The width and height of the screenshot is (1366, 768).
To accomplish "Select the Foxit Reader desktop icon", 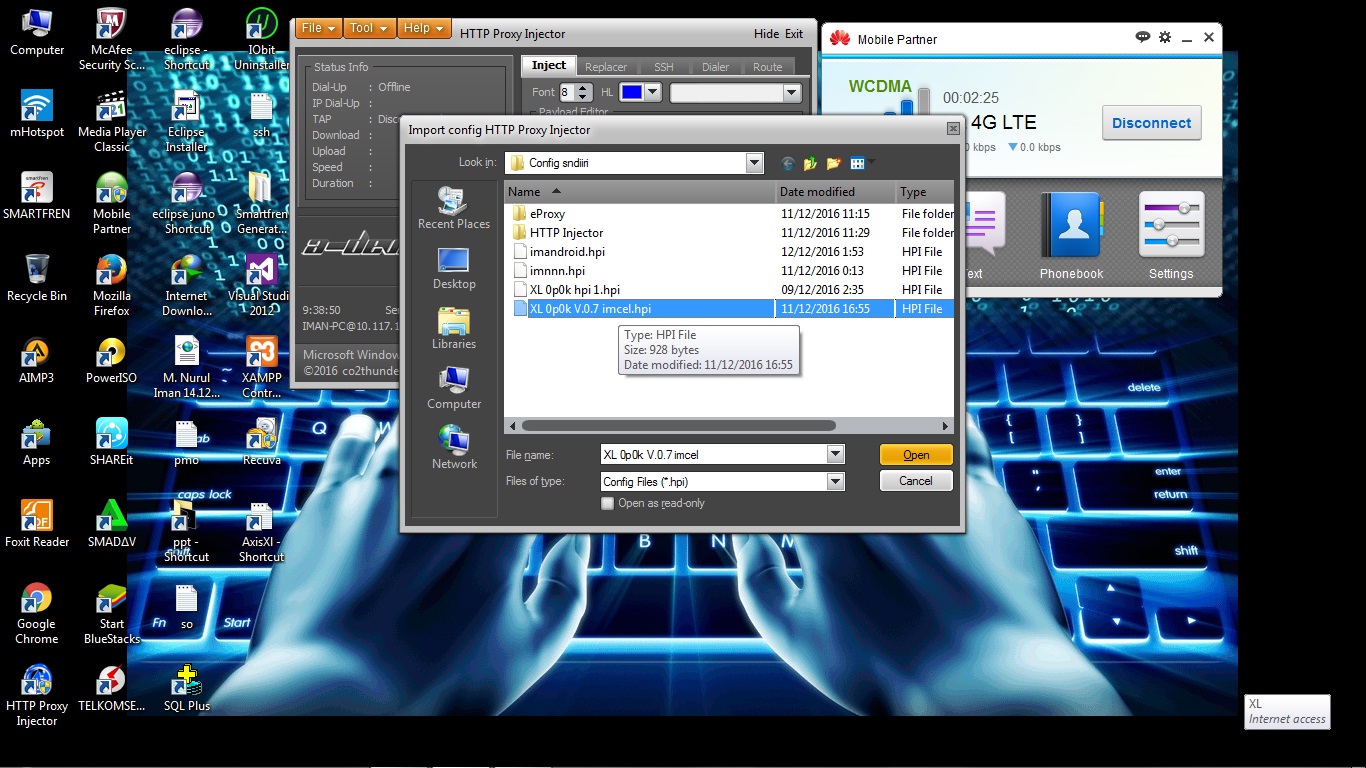I will pyautogui.click(x=37, y=525).
